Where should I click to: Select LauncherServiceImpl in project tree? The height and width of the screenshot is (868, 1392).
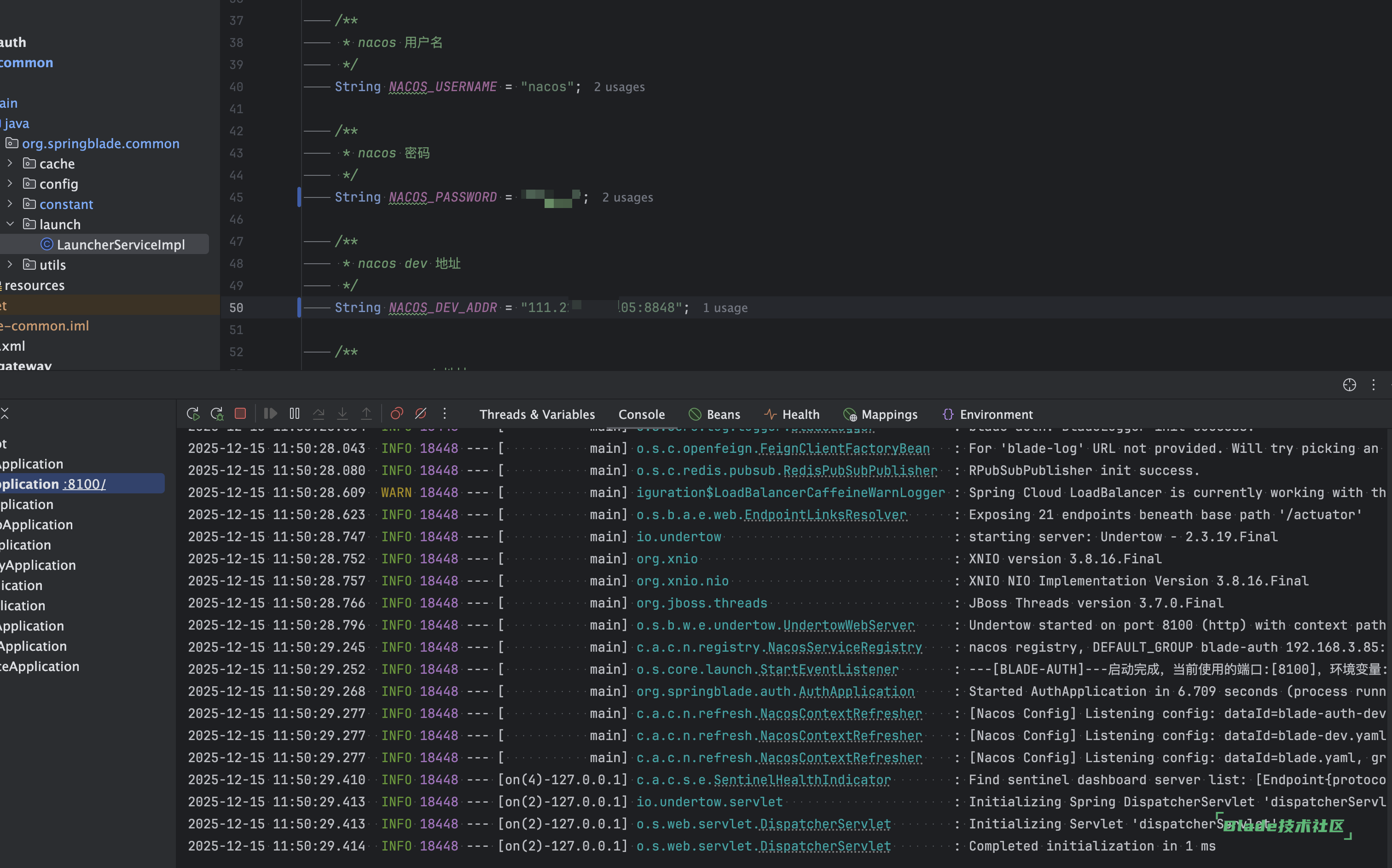pyautogui.click(x=121, y=244)
